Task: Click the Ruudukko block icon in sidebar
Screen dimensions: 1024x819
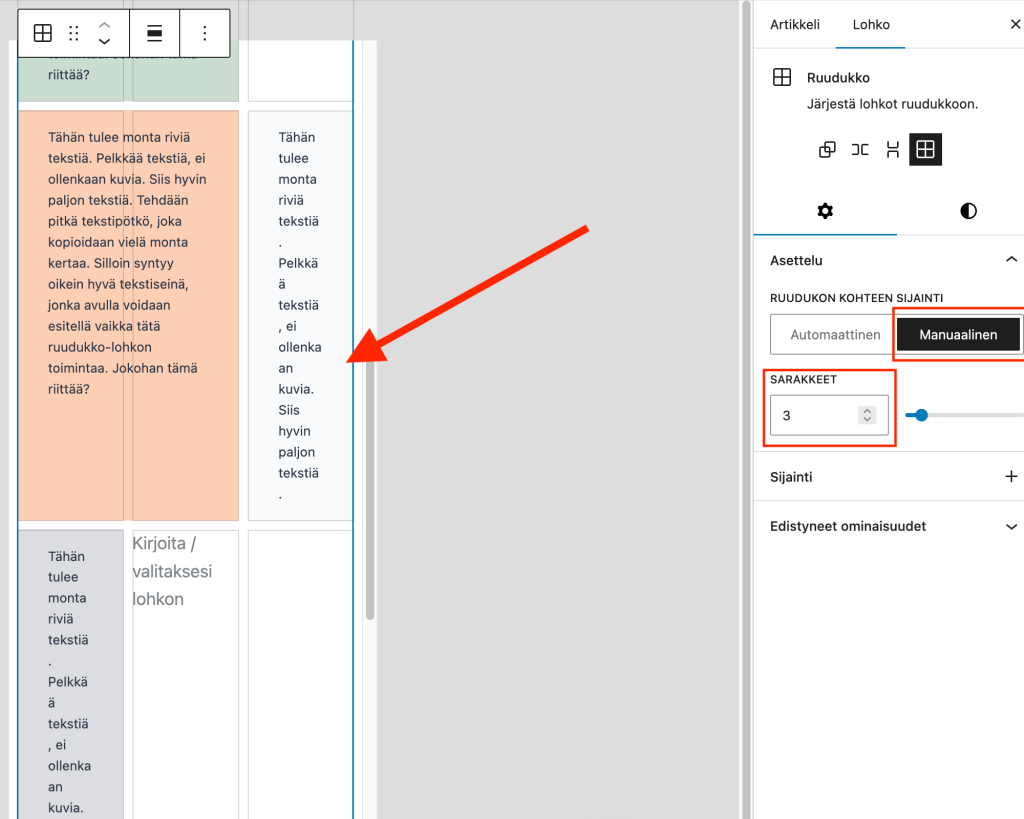Action: pos(782,77)
